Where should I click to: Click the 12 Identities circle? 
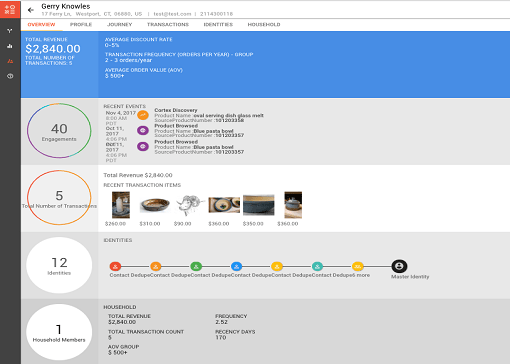[x=59, y=265]
